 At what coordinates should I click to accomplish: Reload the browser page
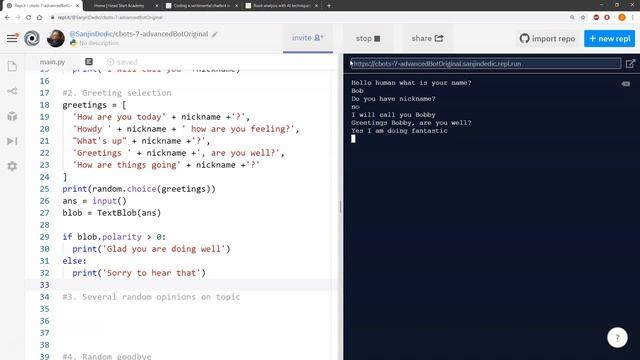click(x=29, y=18)
